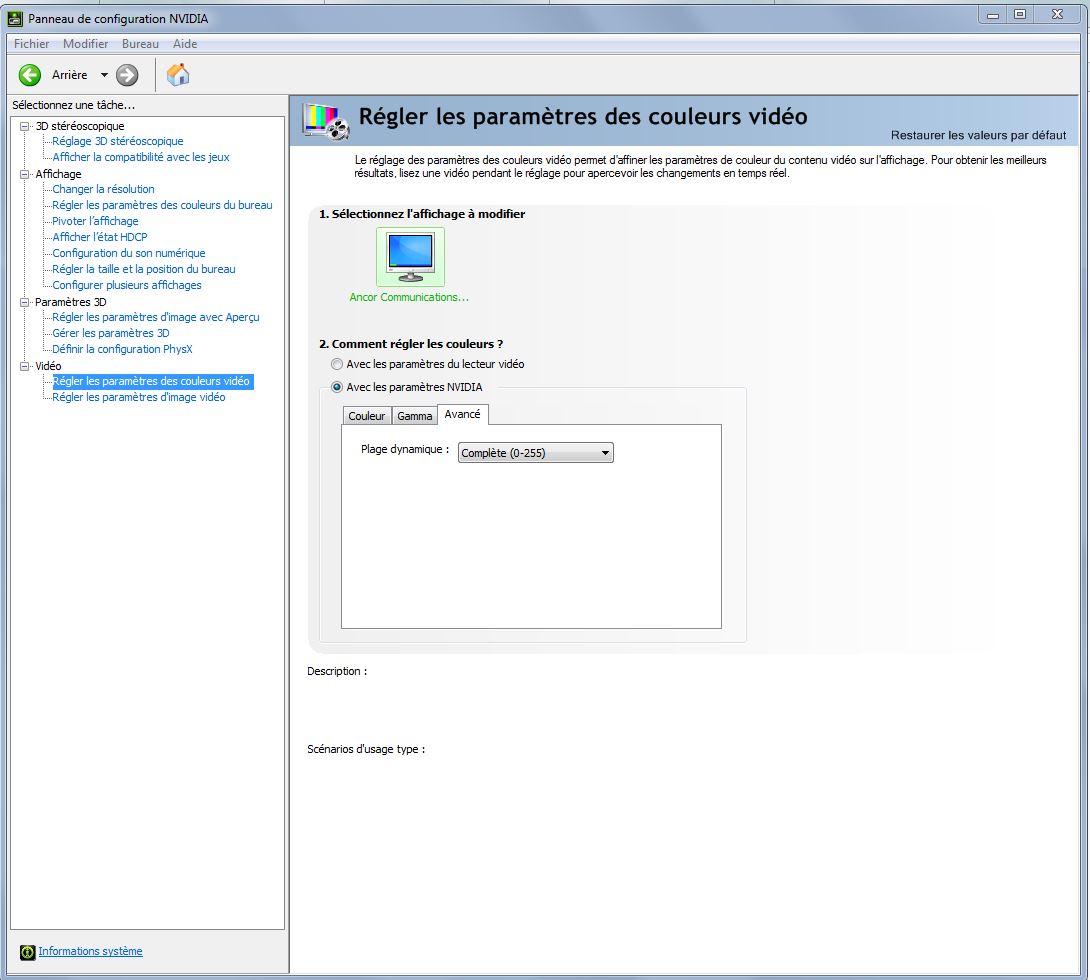Image resolution: width=1090 pixels, height=980 pixels.
Task: Click the Arrière label in the toolbar
Action: point(70,75)
